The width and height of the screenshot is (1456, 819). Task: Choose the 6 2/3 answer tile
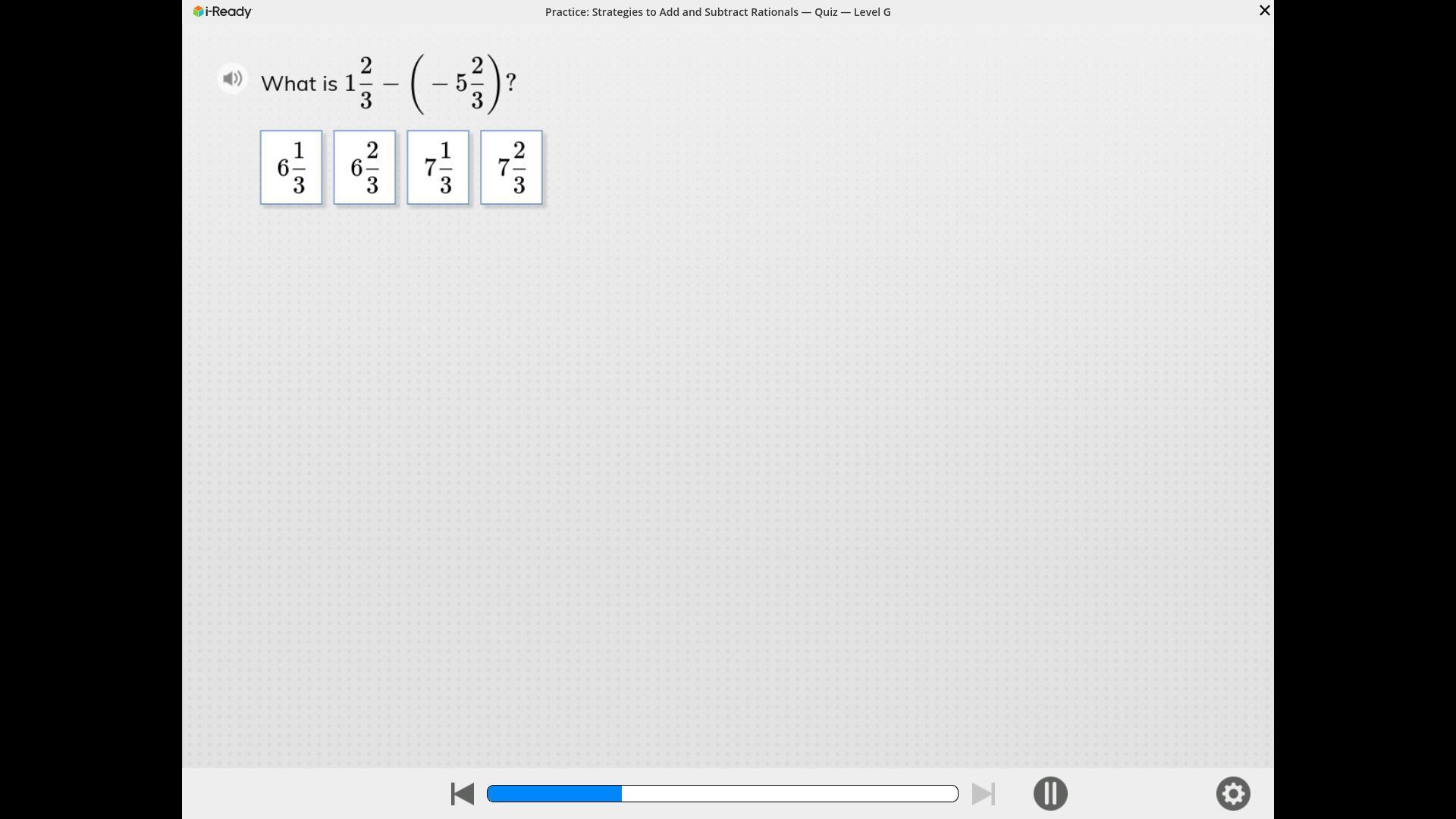click(x=365, y=168)
